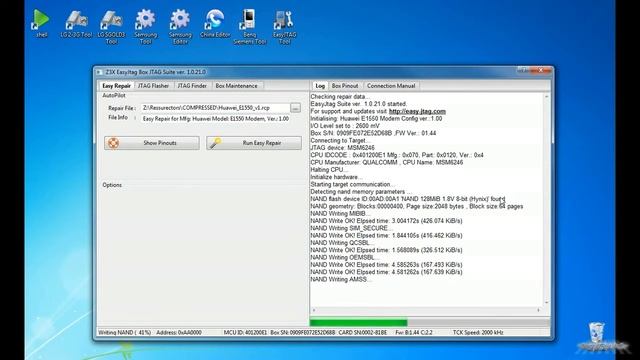Click the 'Checking repair data...' log line
This screenshot has height=360, width=640.
[340, 97]
